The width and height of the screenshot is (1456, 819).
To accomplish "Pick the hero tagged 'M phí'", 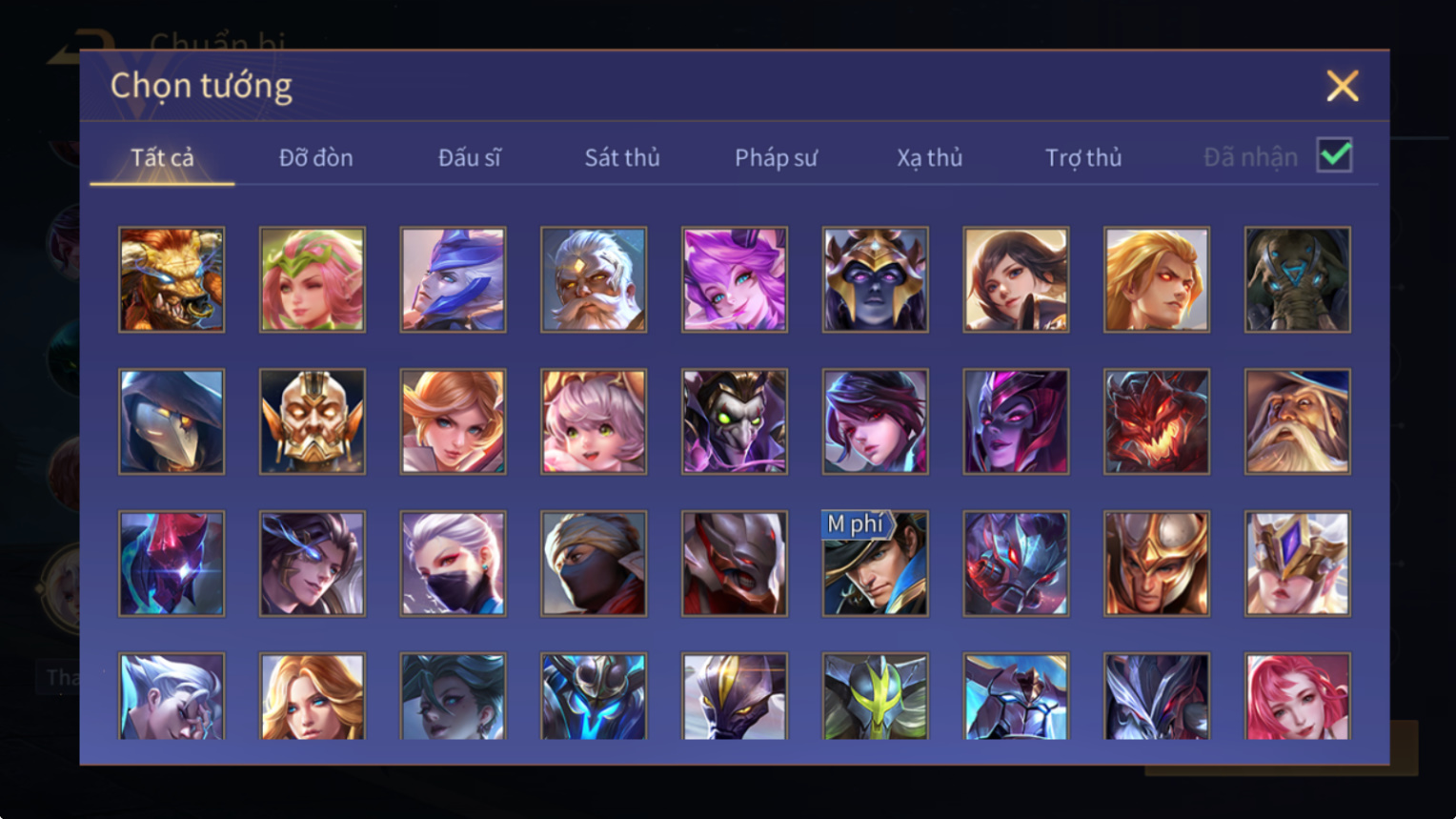I will pos(875,563).
